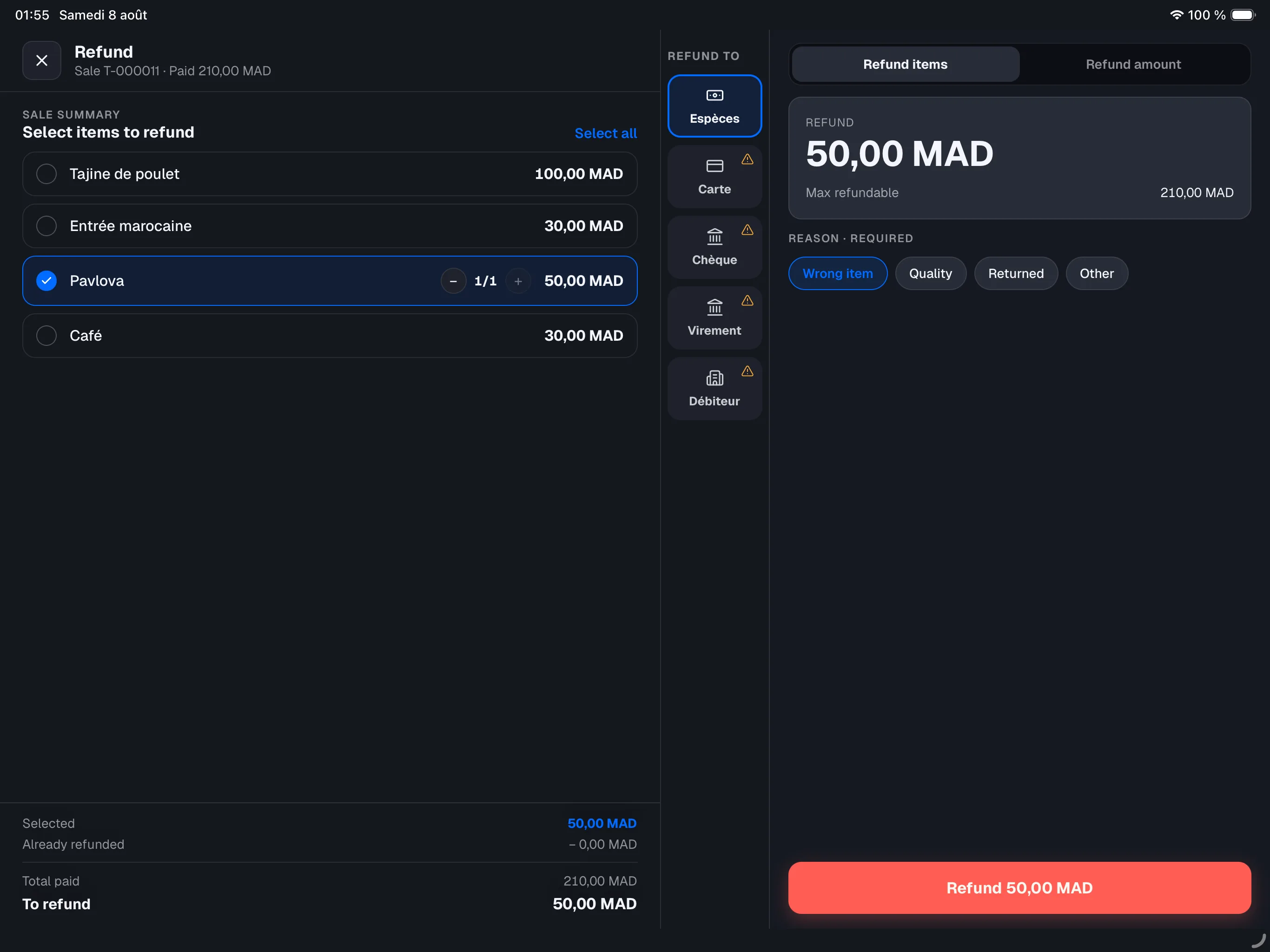This screenshot has height=952, width=1270.
Task: Click the Wi-Fi icon in status bar
Action: pyautogui.click(x=1177, y=15)
